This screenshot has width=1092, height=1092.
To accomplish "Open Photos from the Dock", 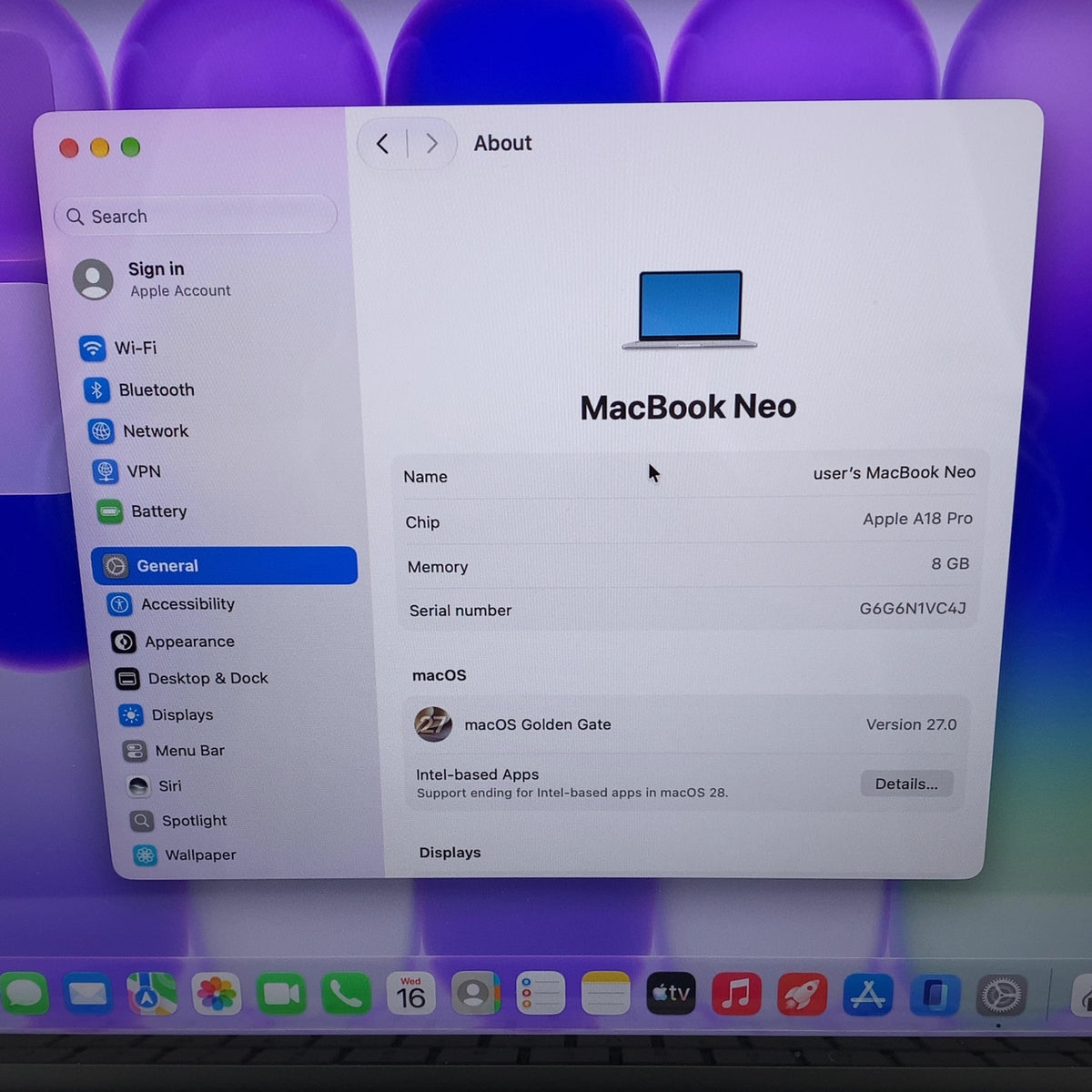I will click(x=217, y=995).
